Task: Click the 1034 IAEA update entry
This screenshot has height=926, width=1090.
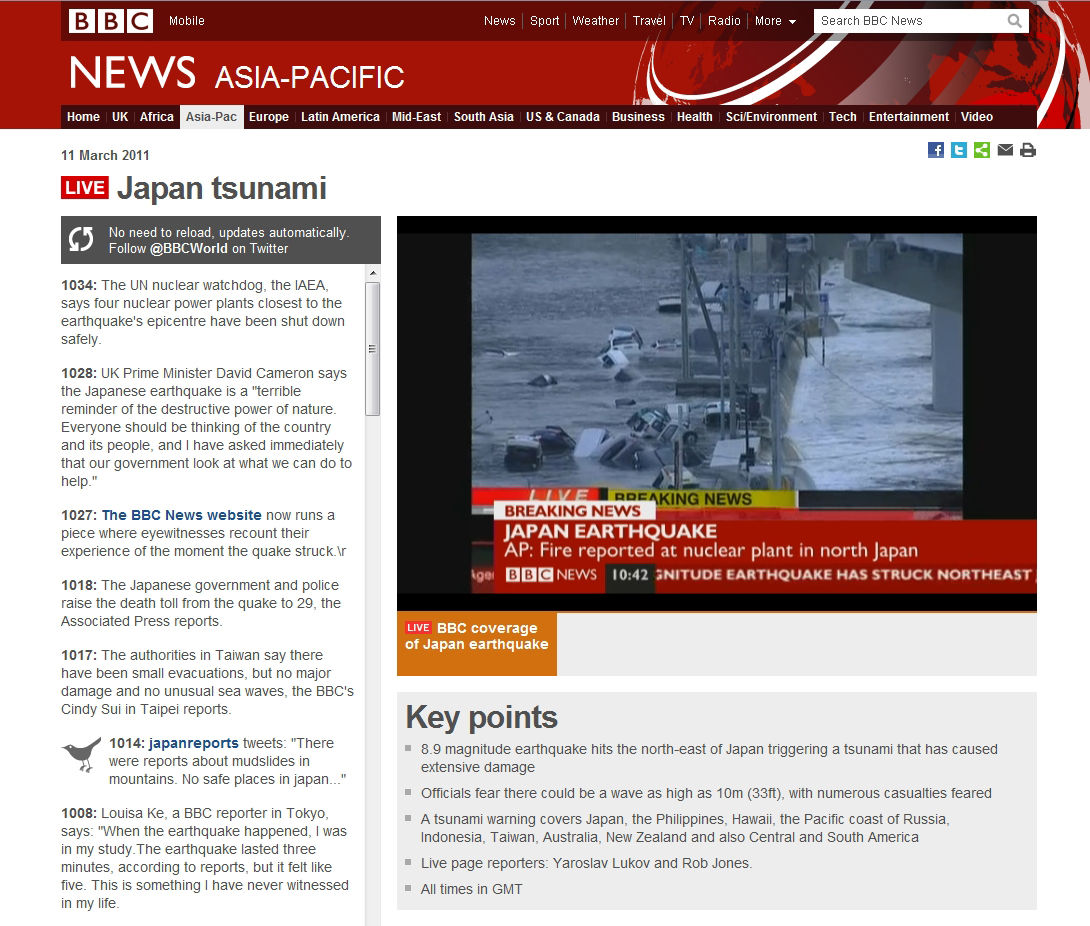Action: pyautogui.click(x=203, y=312)
